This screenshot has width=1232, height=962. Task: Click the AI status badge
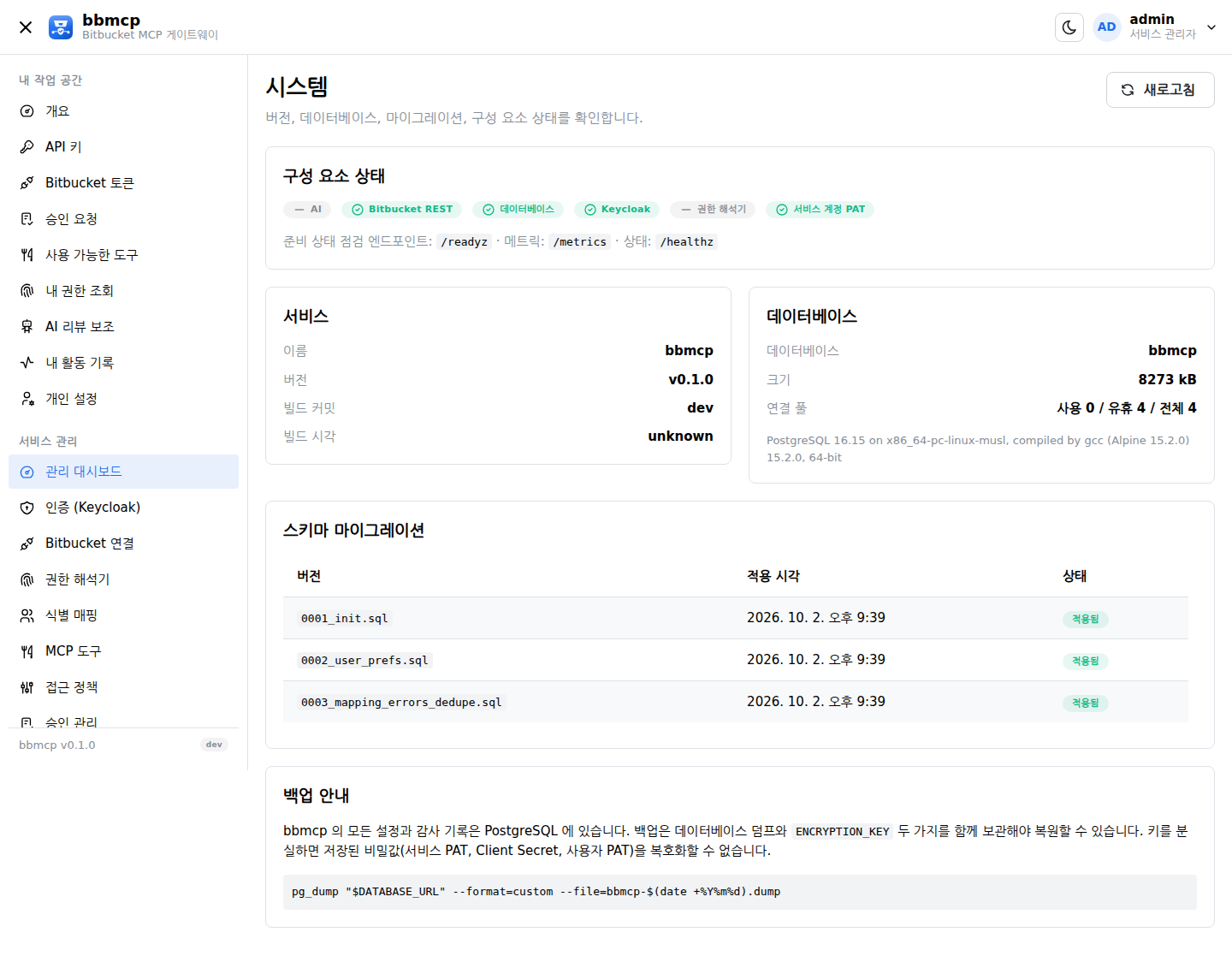coord(307,210)
